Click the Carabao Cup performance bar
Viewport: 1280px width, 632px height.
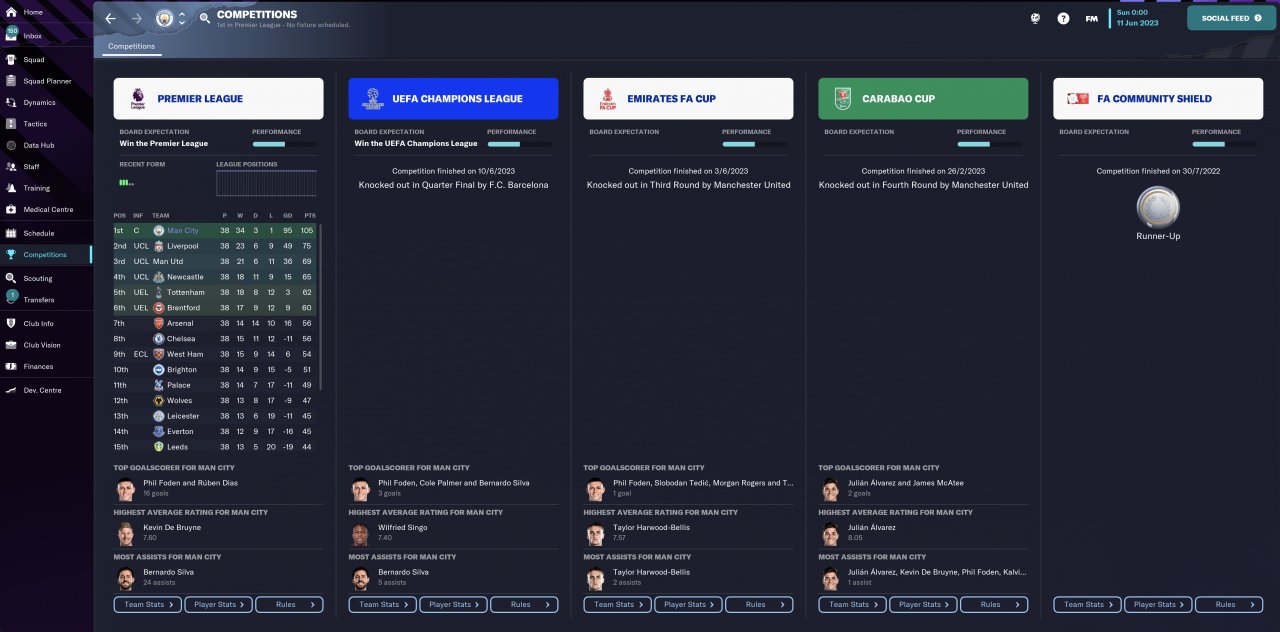989,144
